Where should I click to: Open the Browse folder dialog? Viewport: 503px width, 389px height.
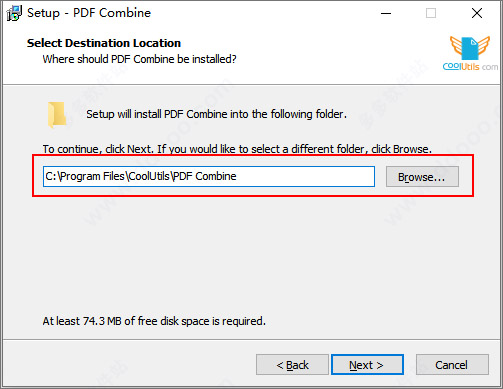pos(422,177)
